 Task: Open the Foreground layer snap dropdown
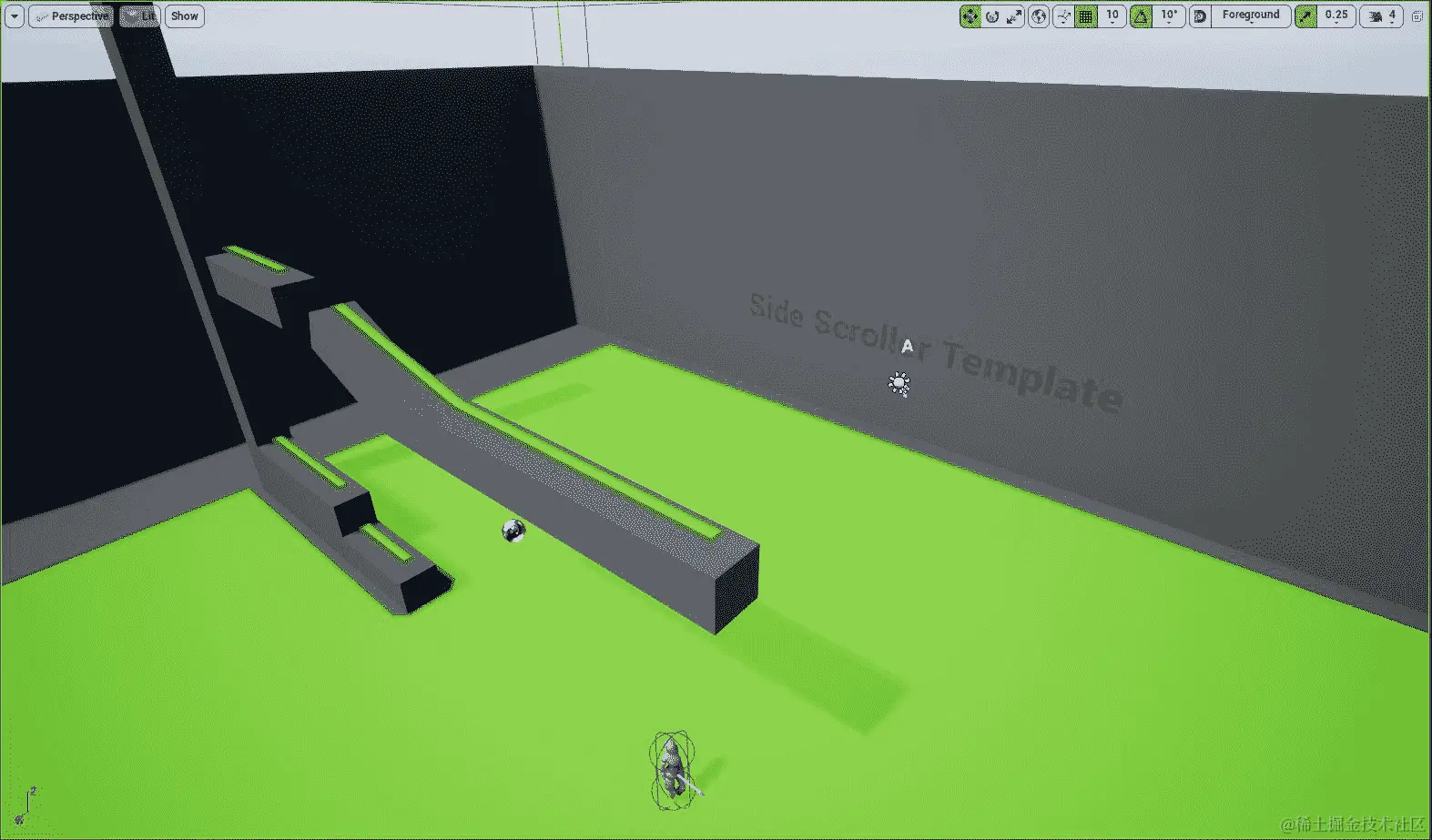point(1252,16)
